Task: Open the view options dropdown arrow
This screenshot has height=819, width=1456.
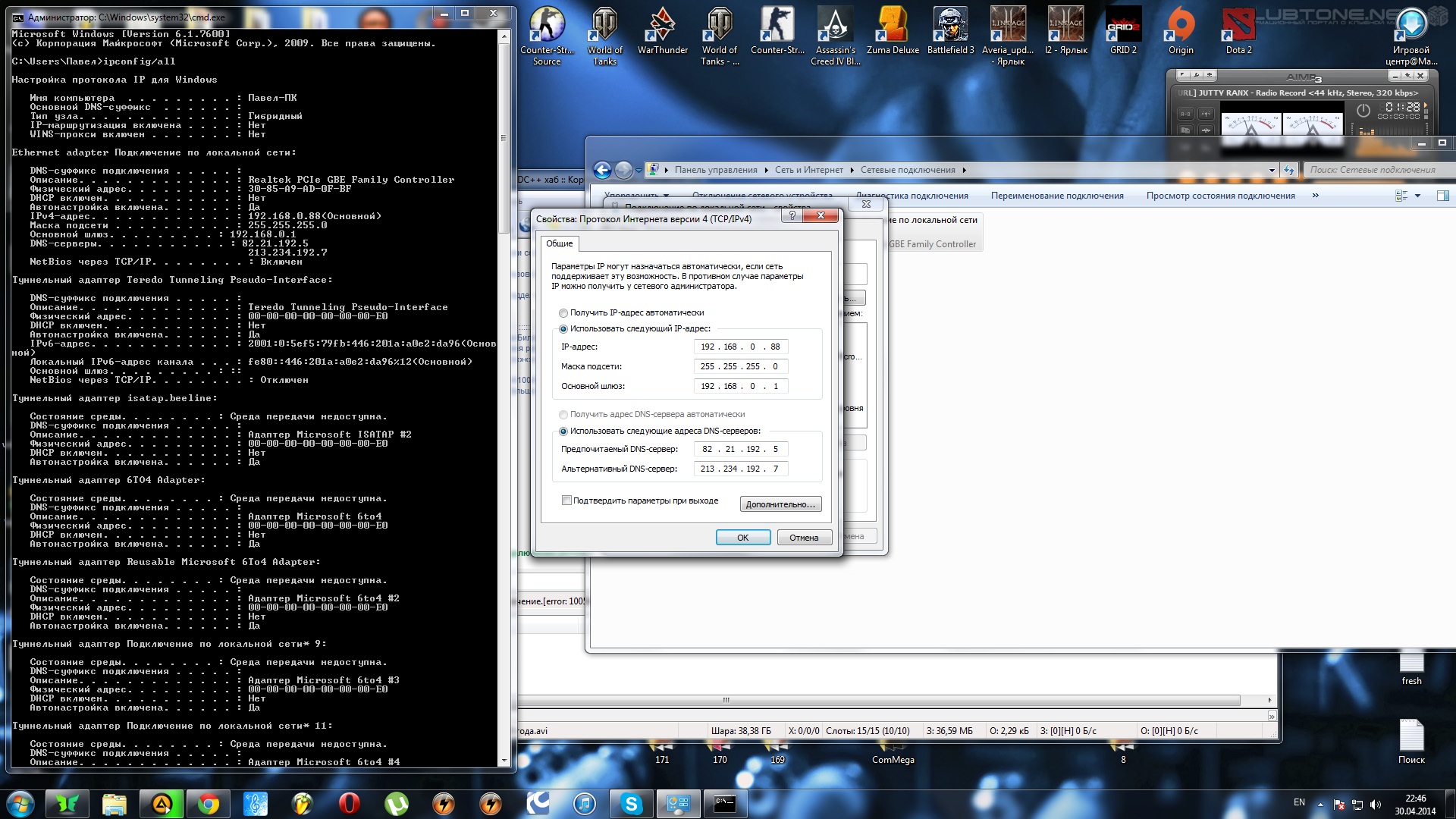Action: [x=1417, y=196]
